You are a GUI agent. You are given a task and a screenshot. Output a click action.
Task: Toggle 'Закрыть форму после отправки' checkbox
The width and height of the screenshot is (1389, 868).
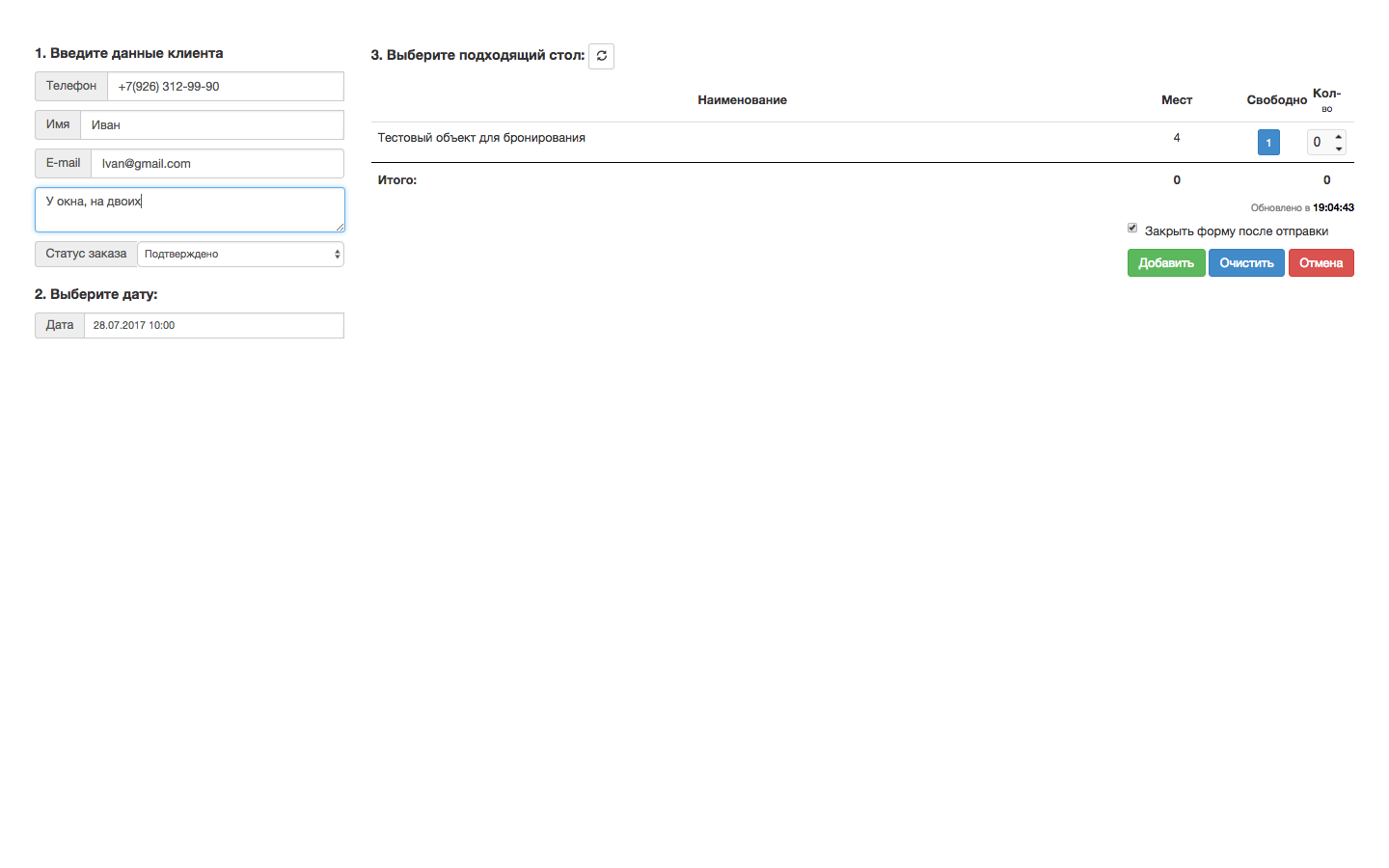pos(1132,229)
